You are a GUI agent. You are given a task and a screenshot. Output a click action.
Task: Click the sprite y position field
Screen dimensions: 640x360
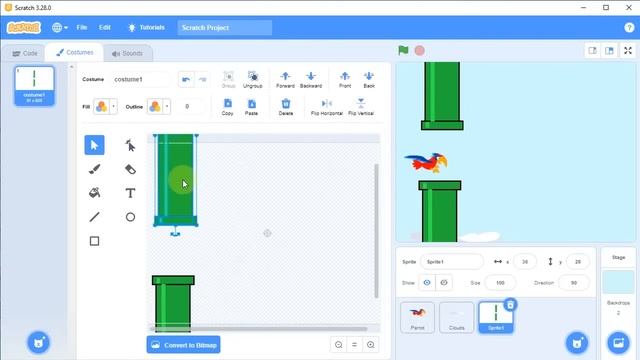(x=578, y=262)
